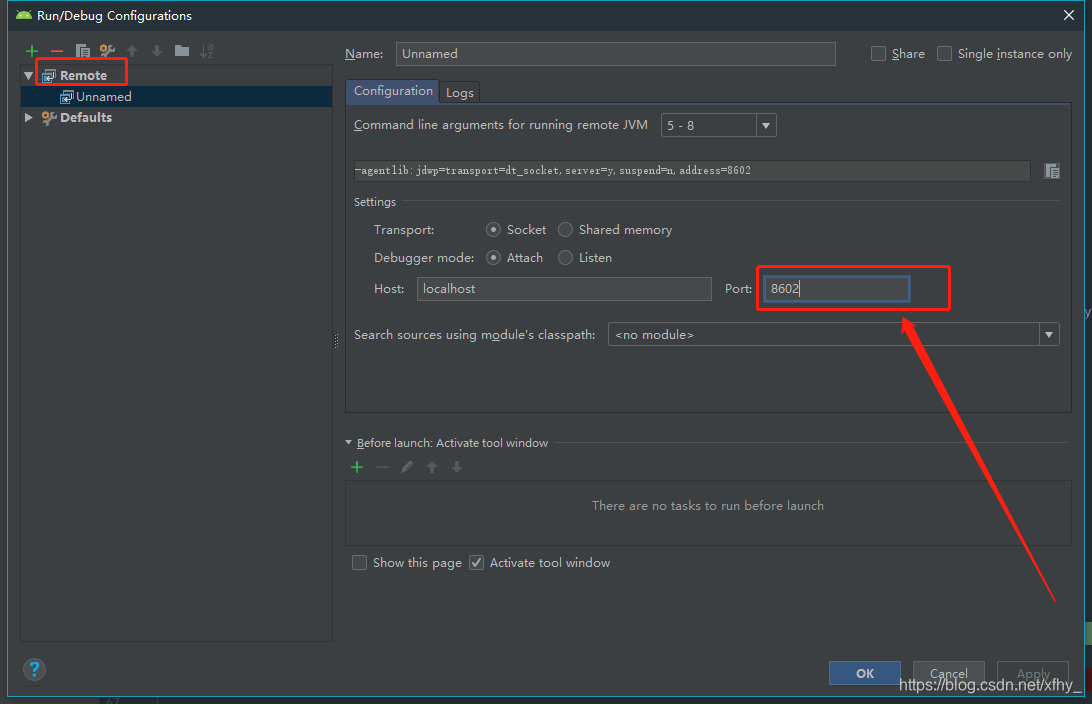Check Show this page option
This screenshot has height=704, width=1092.
[359, 563]
